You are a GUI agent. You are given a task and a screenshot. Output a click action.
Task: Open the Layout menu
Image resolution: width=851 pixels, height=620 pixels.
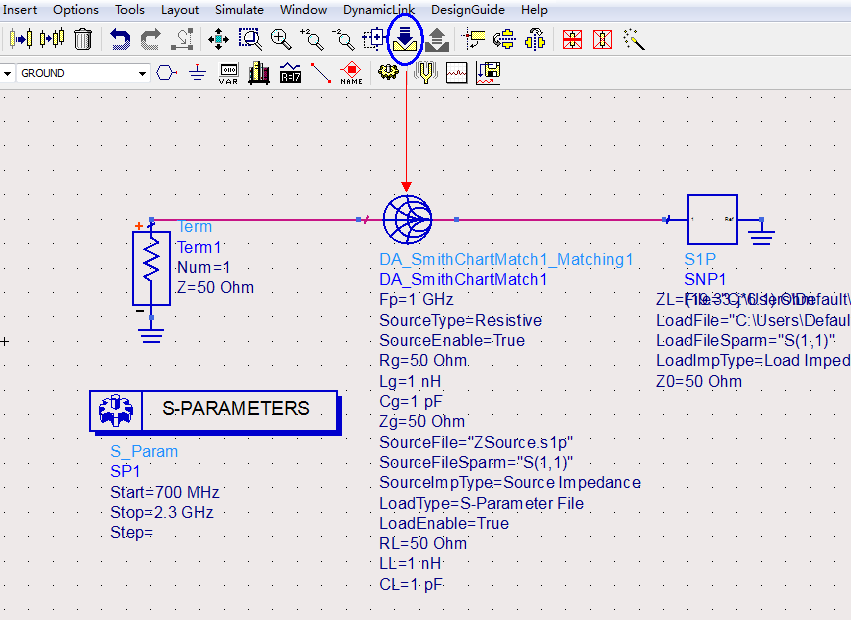point(180,10)
